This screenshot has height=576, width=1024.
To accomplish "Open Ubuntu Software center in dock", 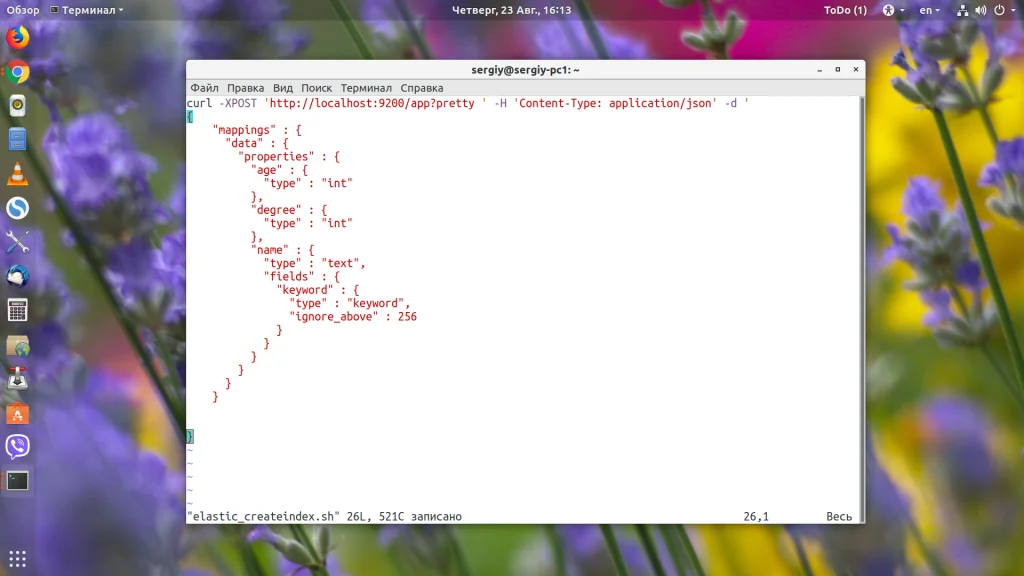I will [x=17, y=412].
